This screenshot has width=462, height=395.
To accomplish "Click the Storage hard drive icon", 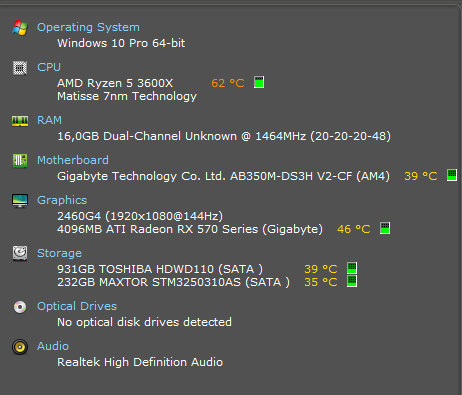I will (x=20, y=253).
